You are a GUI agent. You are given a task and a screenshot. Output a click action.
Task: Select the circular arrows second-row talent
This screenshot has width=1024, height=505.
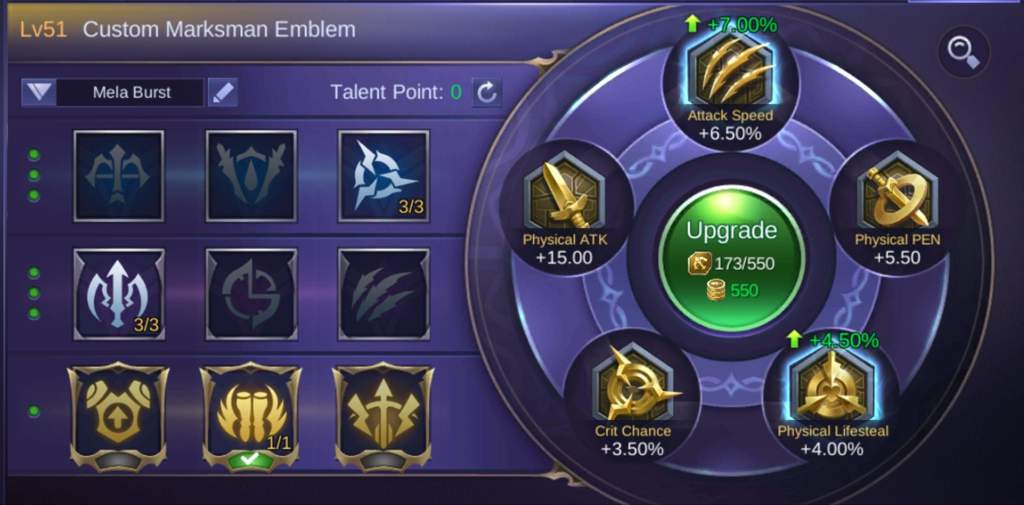251,294
